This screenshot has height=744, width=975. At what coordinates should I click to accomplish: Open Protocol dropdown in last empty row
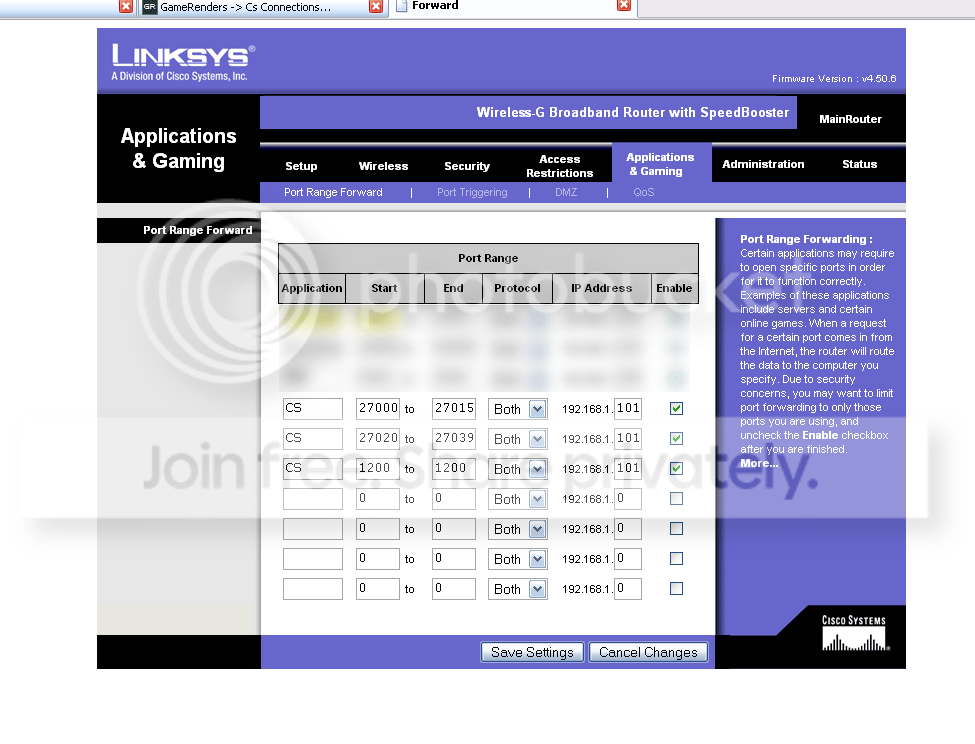(x=517, y=589)
